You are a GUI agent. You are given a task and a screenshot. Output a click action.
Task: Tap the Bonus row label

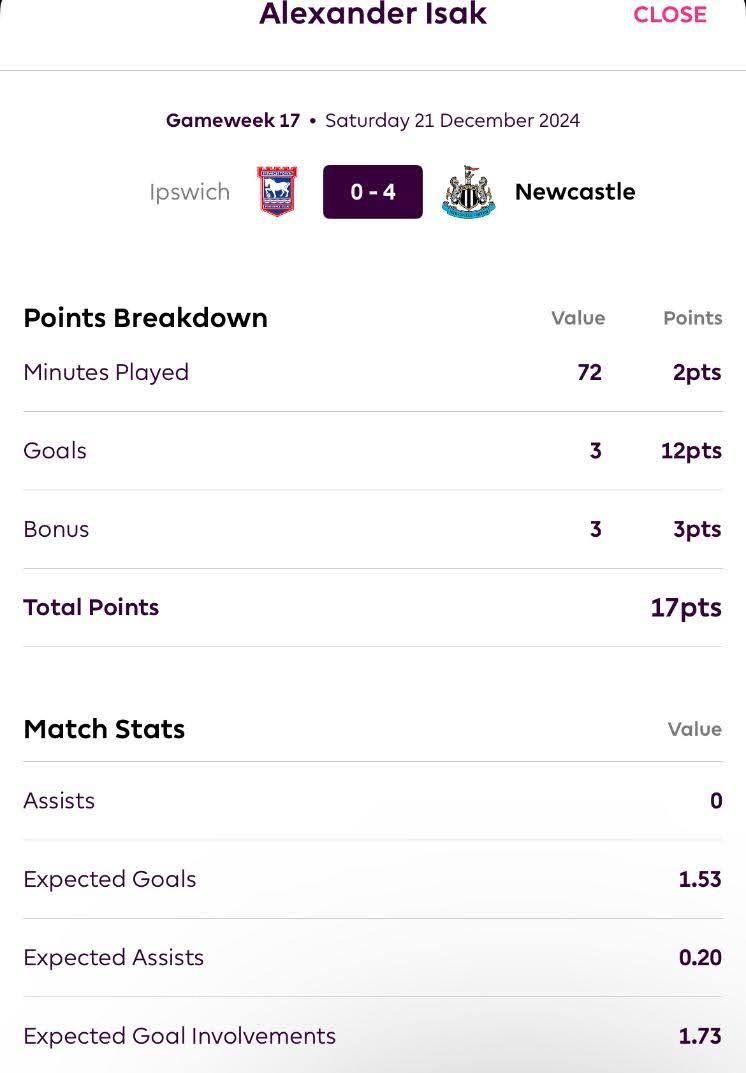pyautogui.click(x=56, y=530)
